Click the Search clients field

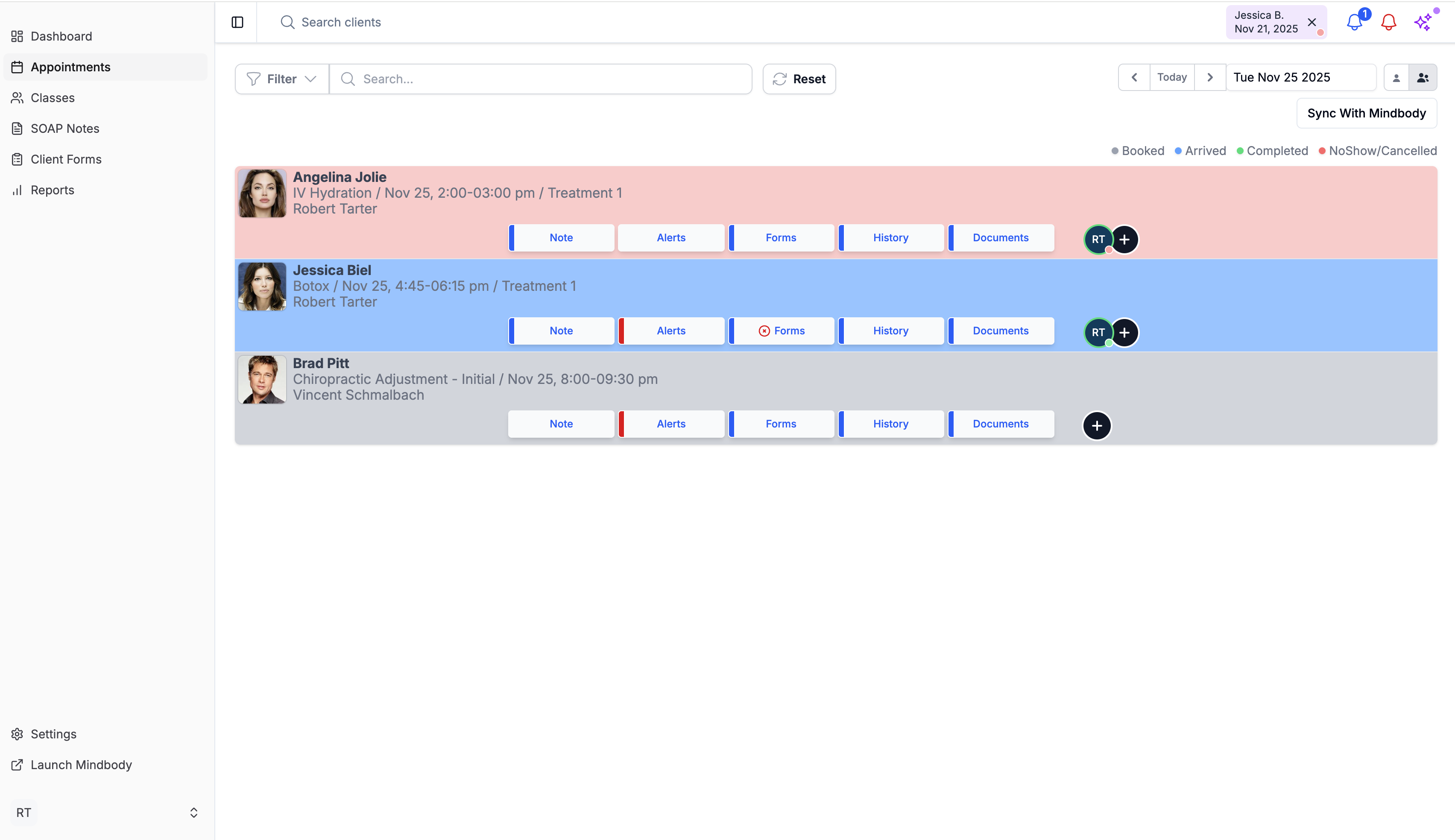coord(342,22)
